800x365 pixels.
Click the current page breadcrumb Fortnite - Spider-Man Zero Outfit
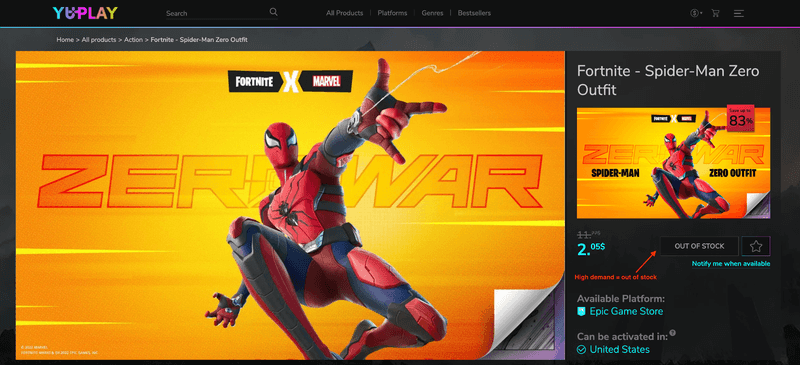(x=199, y=39)
